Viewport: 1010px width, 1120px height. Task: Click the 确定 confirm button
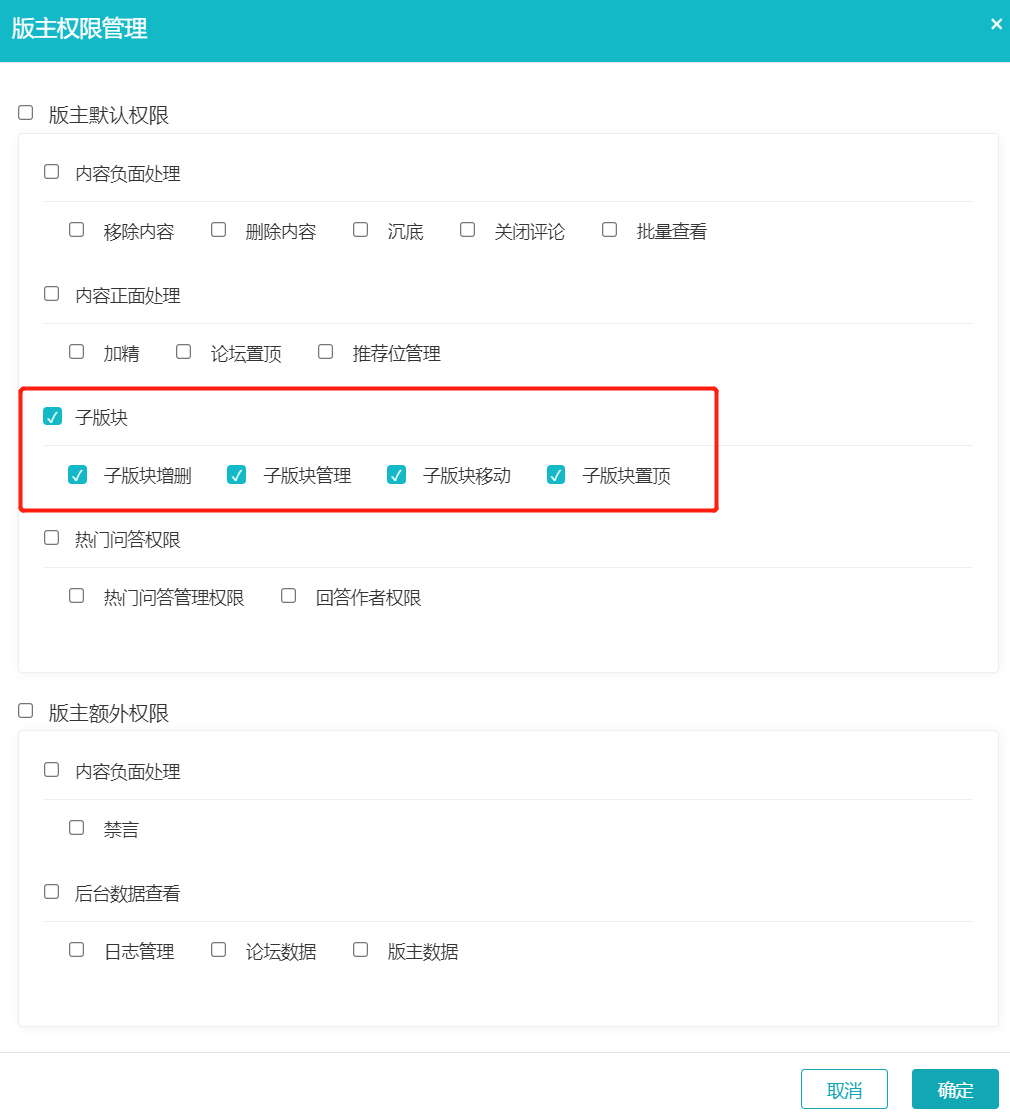(954, 1088)
